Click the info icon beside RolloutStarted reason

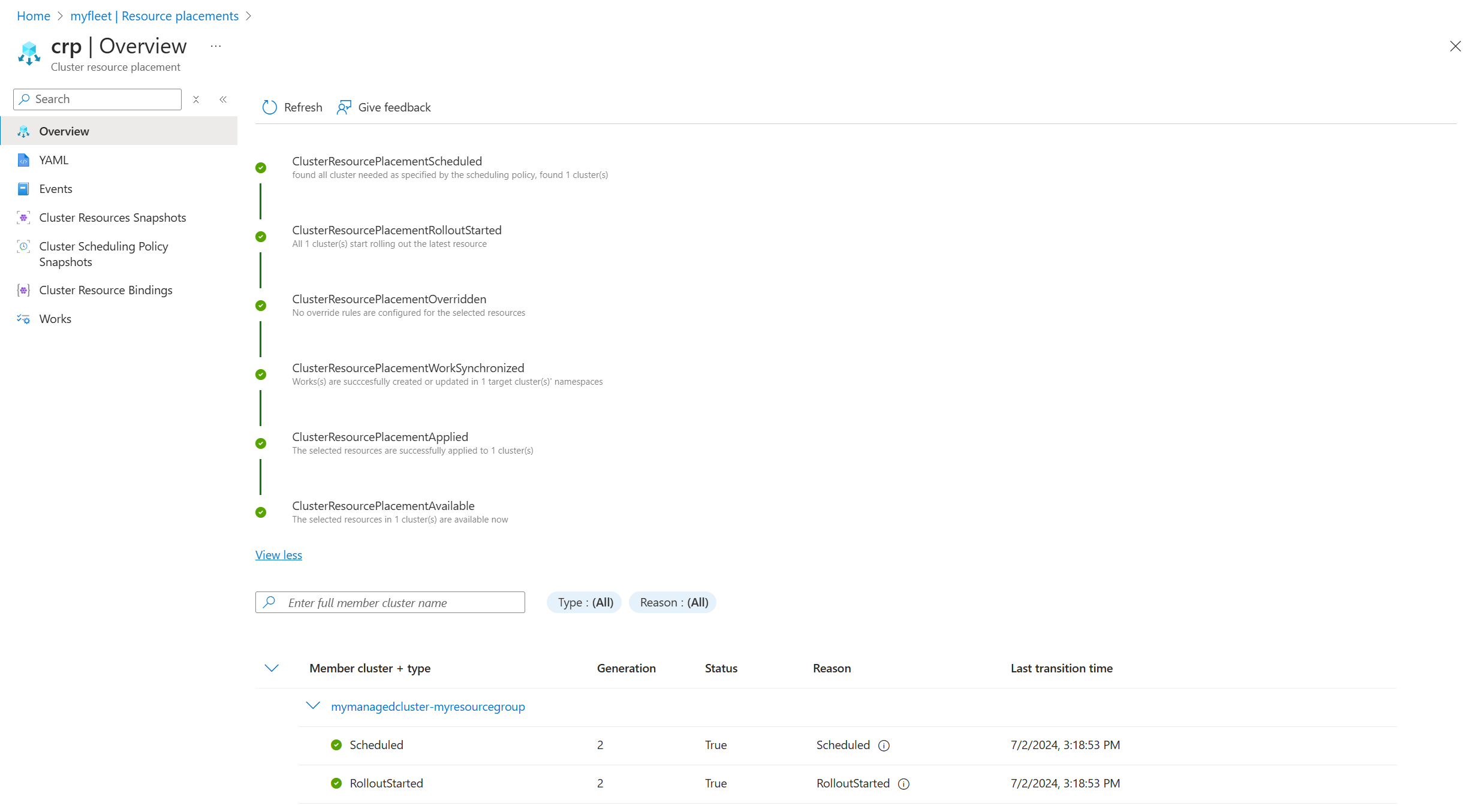point(903,784)
